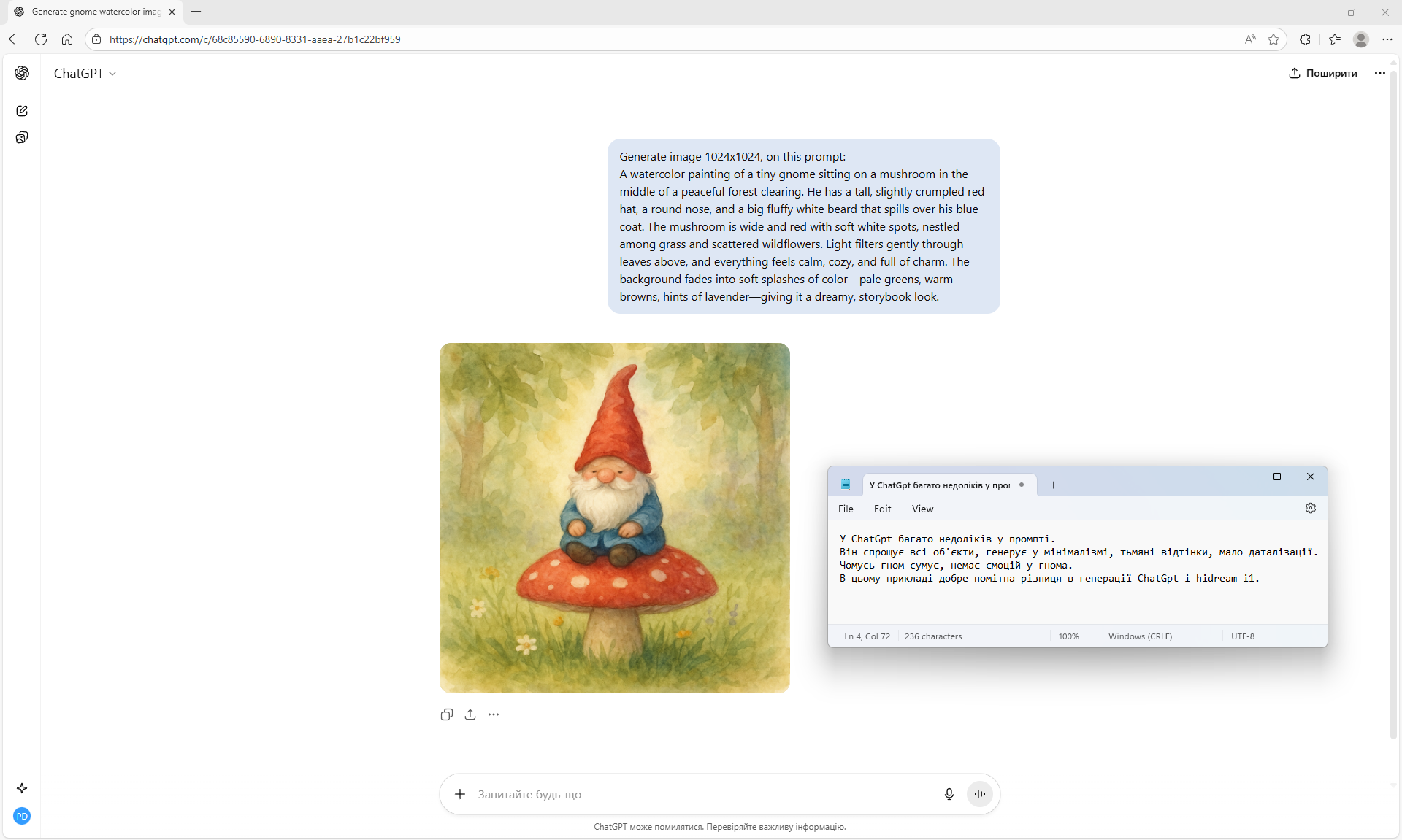
Task: Click the ChatGPT logo in sidebar
Action: point(22,73)
